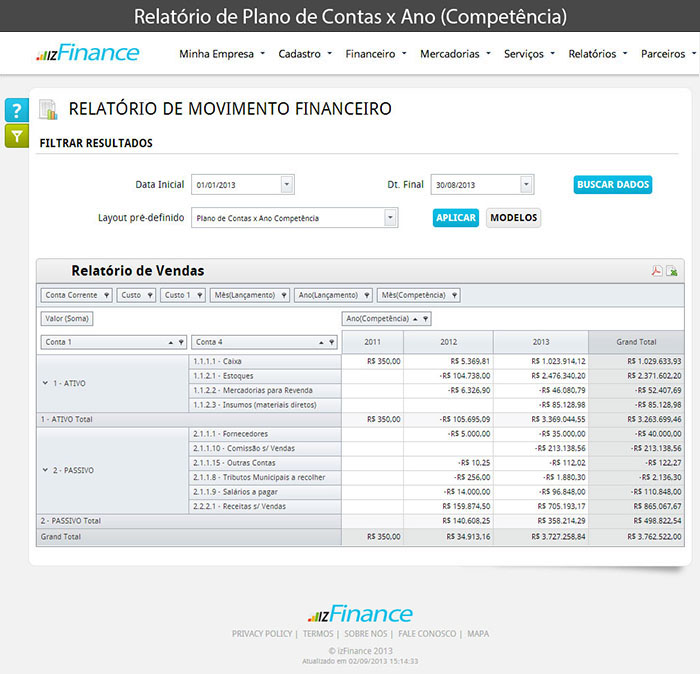Select the Comissão s/ Vendas row label
700x674 pixels.
coord(265,449)
